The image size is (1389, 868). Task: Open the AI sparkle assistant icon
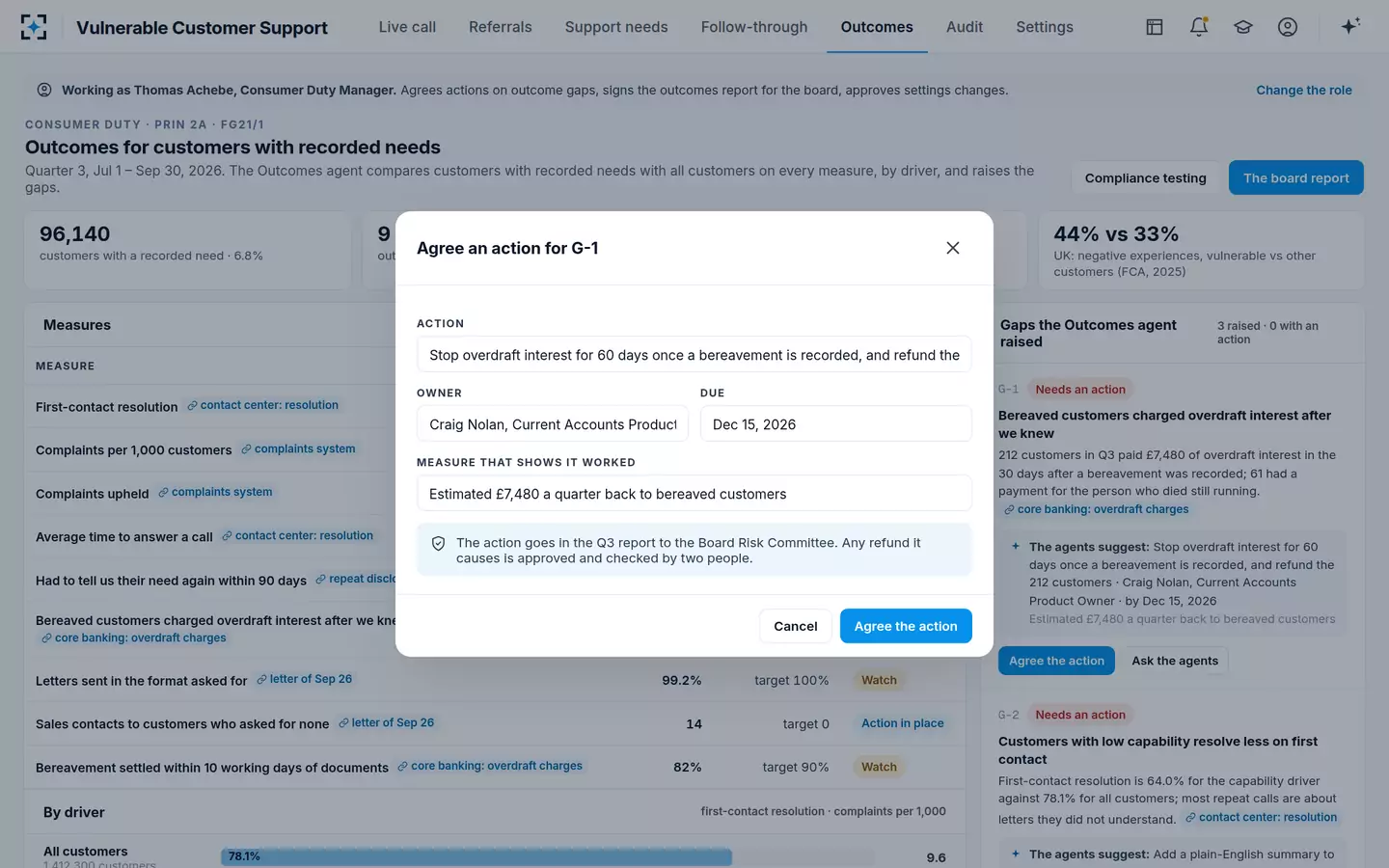click(x=1350, y=26)
